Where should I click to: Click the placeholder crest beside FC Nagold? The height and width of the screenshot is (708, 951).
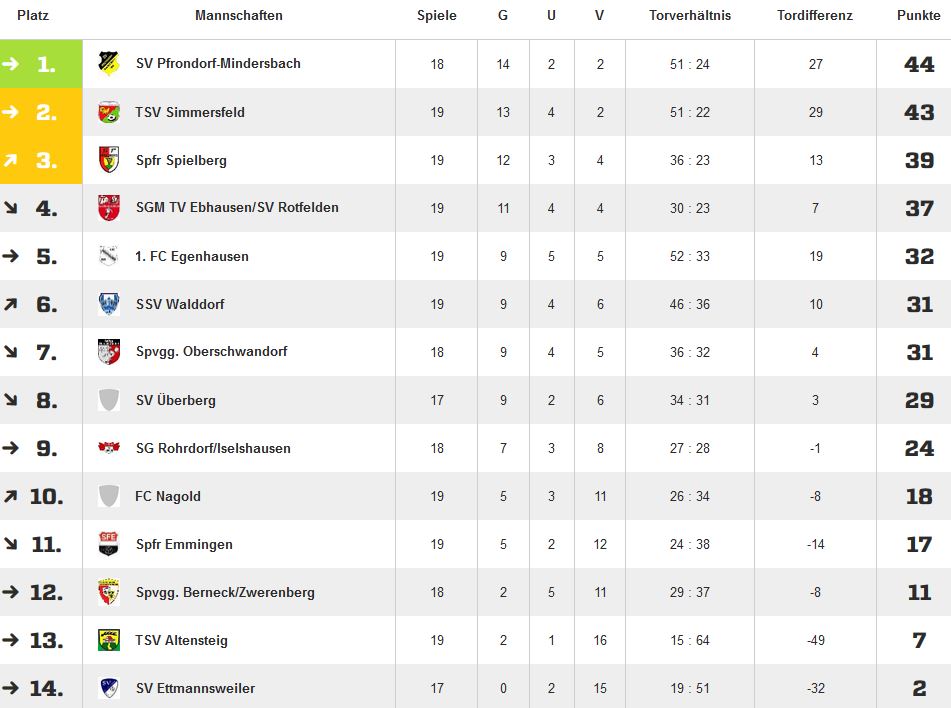(109, 496)
